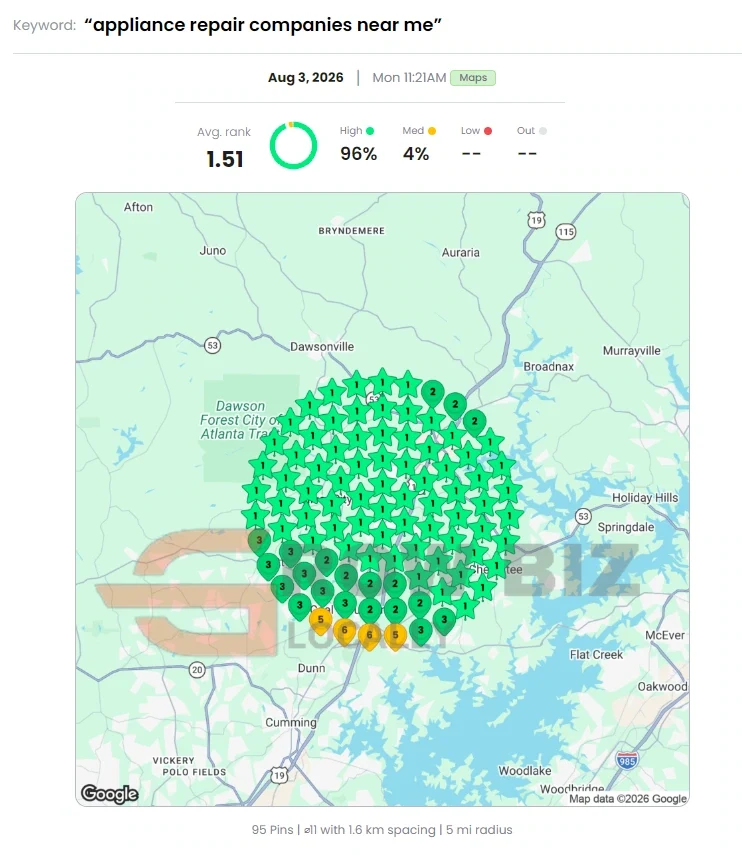Click the red Low legend dot
Screen dimensions: 742x855
(x=488, y=131)
